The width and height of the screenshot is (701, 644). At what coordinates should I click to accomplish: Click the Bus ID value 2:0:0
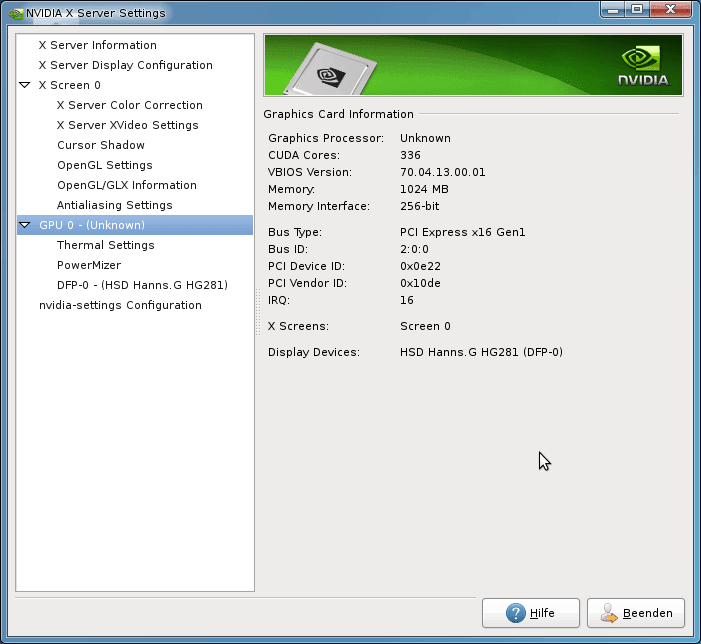(x=414, y=249)
